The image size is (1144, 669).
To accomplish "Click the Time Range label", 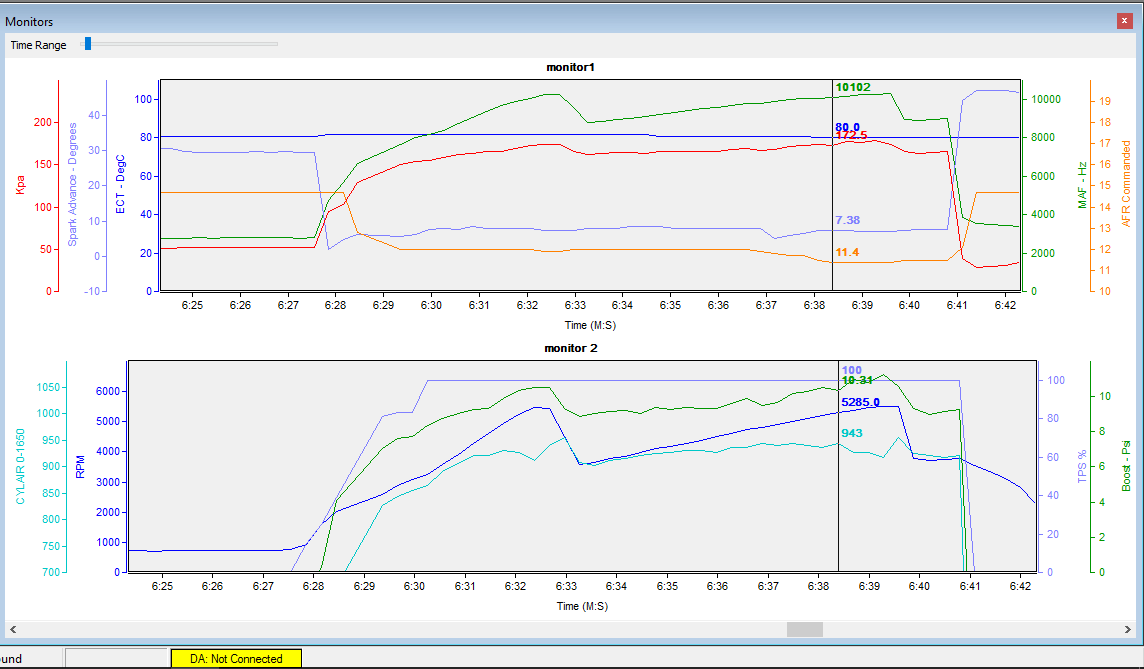I will click(38, 45).
